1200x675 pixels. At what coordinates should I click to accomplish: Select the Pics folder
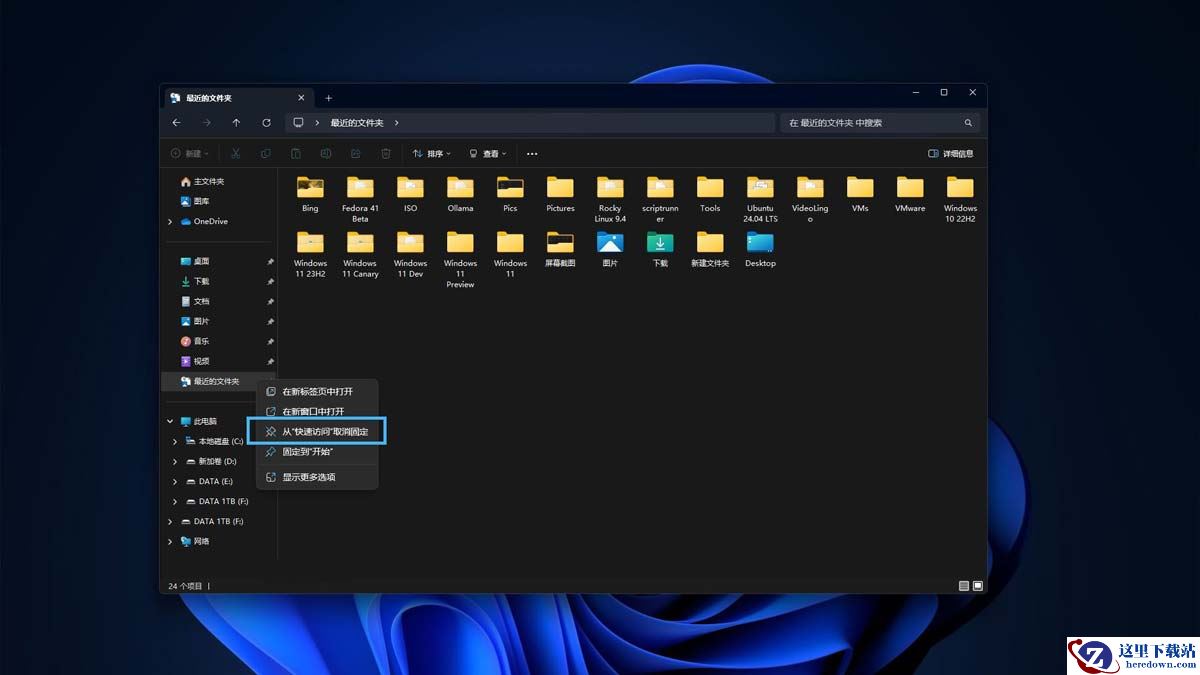click(510, 195)
